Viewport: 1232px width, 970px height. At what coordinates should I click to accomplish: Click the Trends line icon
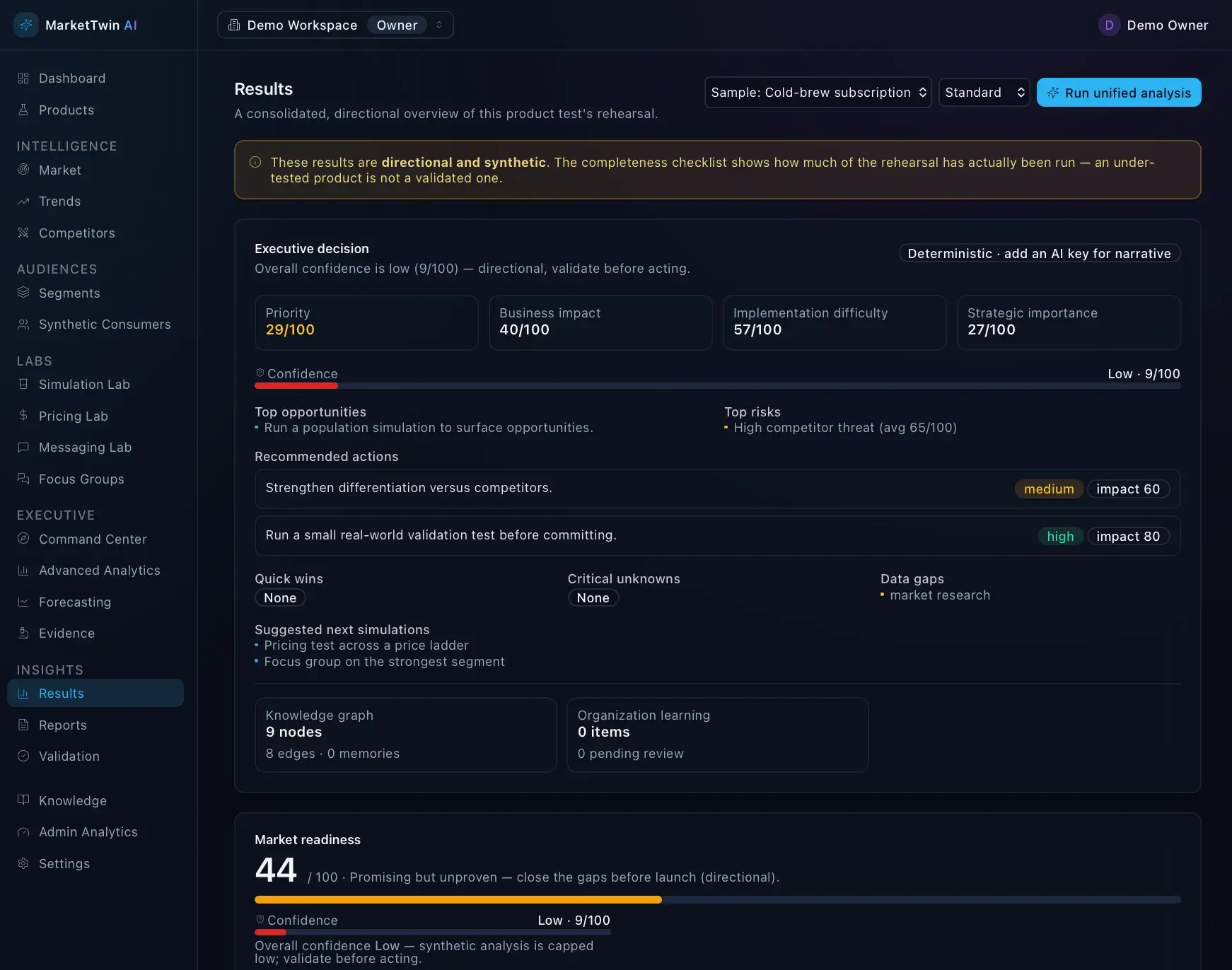[x=23, y=201]
